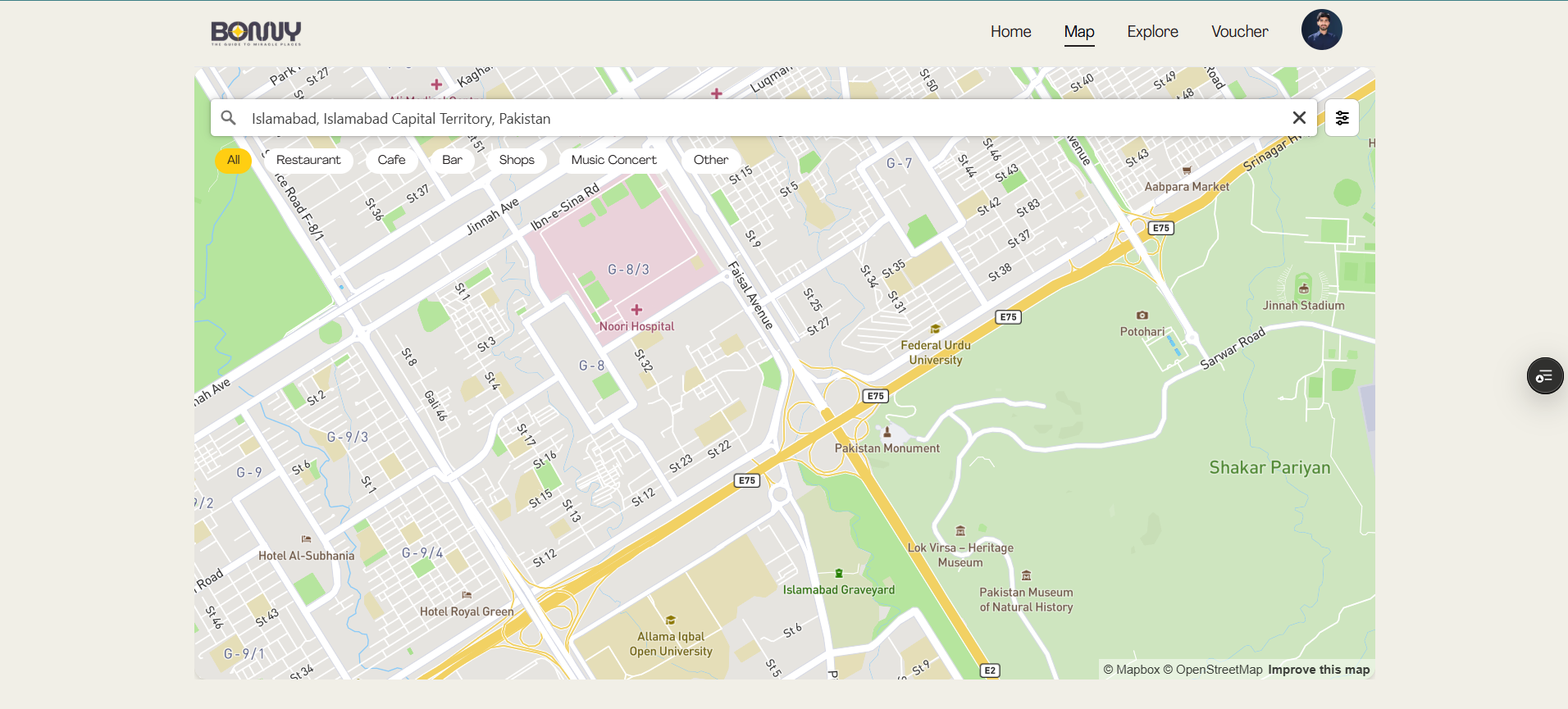Open the Voucher page
The image size is (1568, 709).
click(1240, 32)
